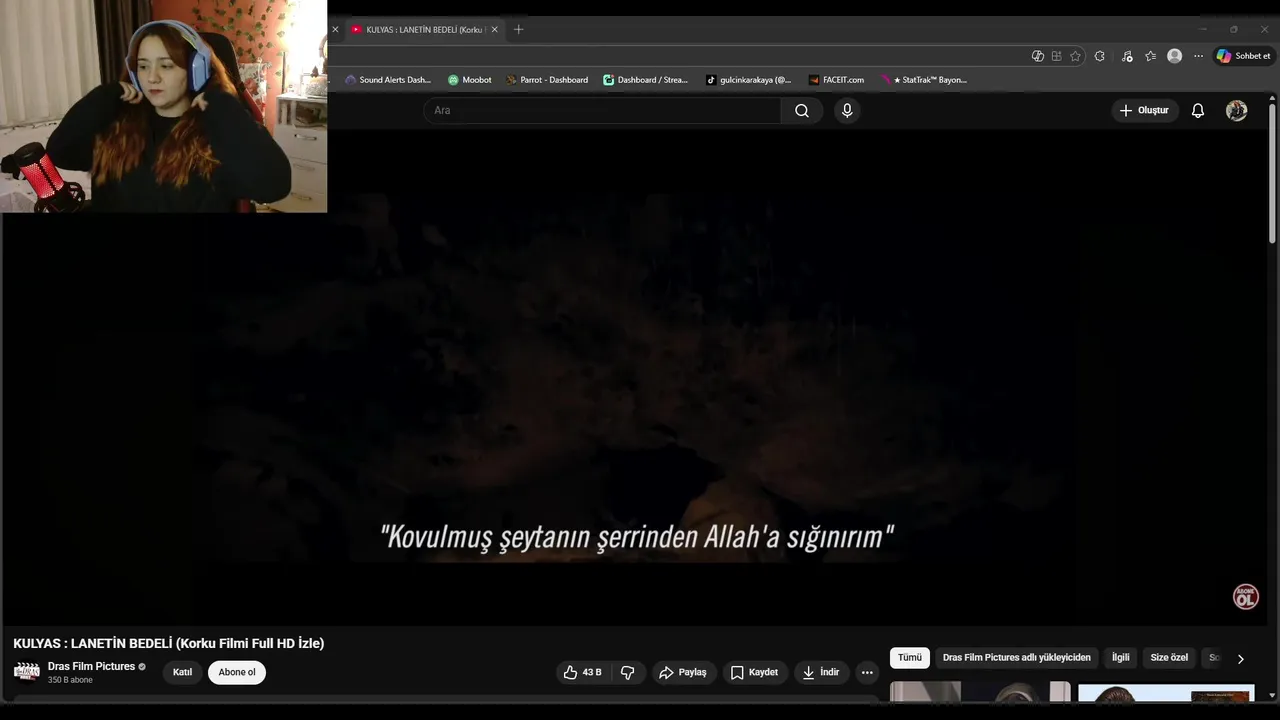Open Dashboard / Stream bookmark
1280x720 pixels.
[645, 80]
